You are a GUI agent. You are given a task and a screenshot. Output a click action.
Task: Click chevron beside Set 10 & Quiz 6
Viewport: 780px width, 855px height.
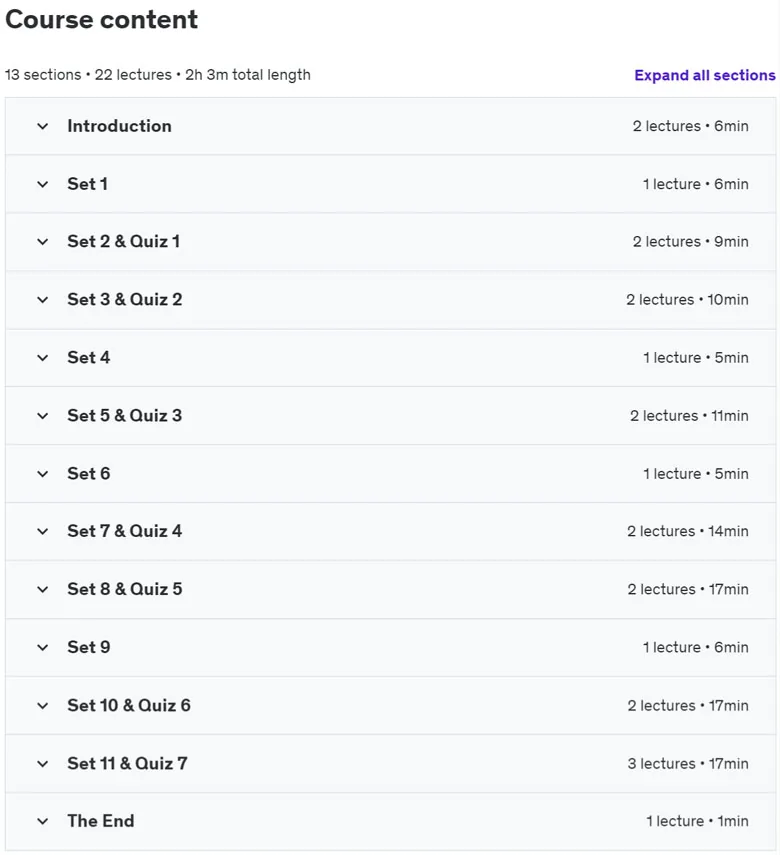click(x=43, y=706)
